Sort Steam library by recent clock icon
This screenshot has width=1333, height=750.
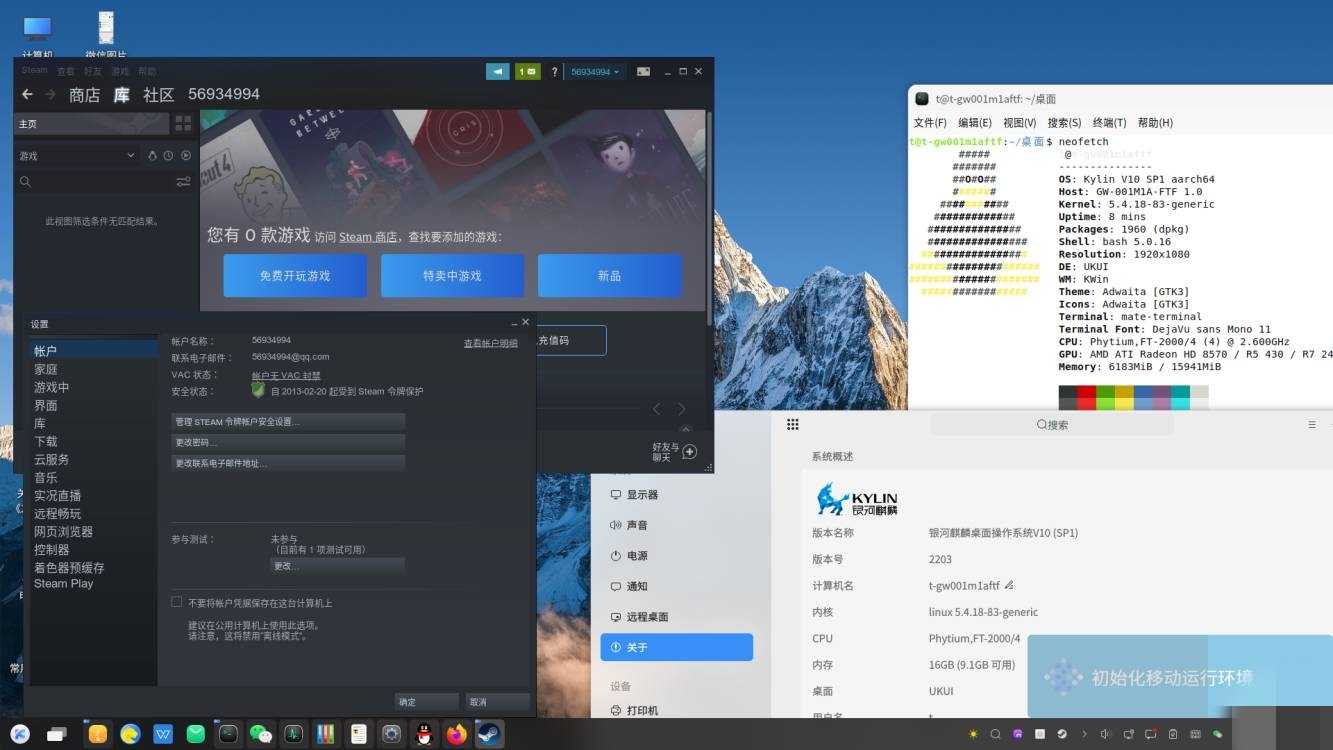tap(169, 156)
